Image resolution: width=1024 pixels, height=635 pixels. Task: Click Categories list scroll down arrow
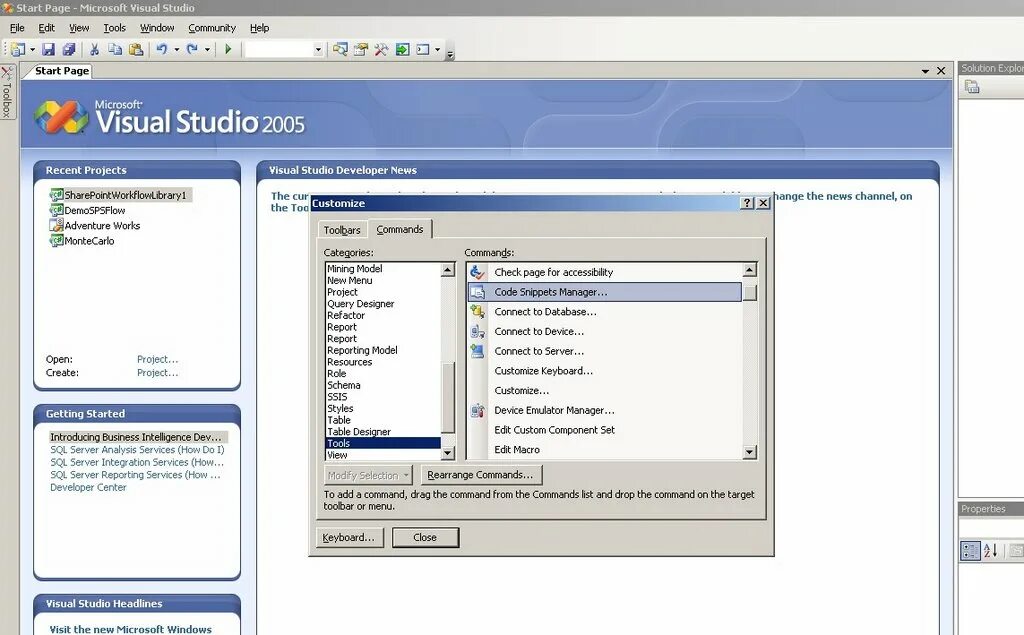[x=447, y=453]
